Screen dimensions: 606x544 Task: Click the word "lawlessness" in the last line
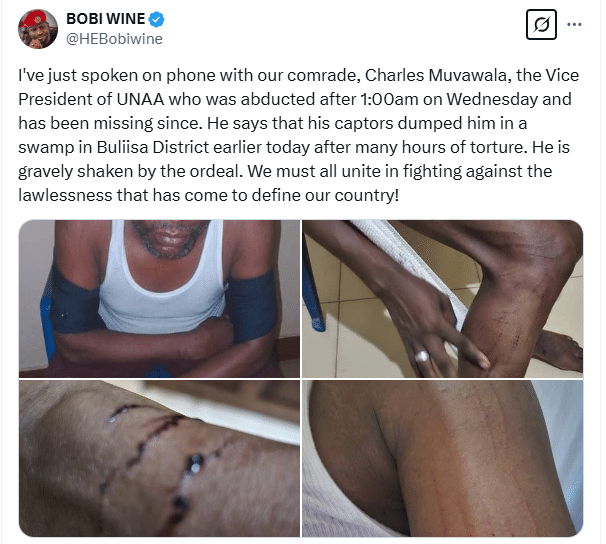(x=65, y=195)
